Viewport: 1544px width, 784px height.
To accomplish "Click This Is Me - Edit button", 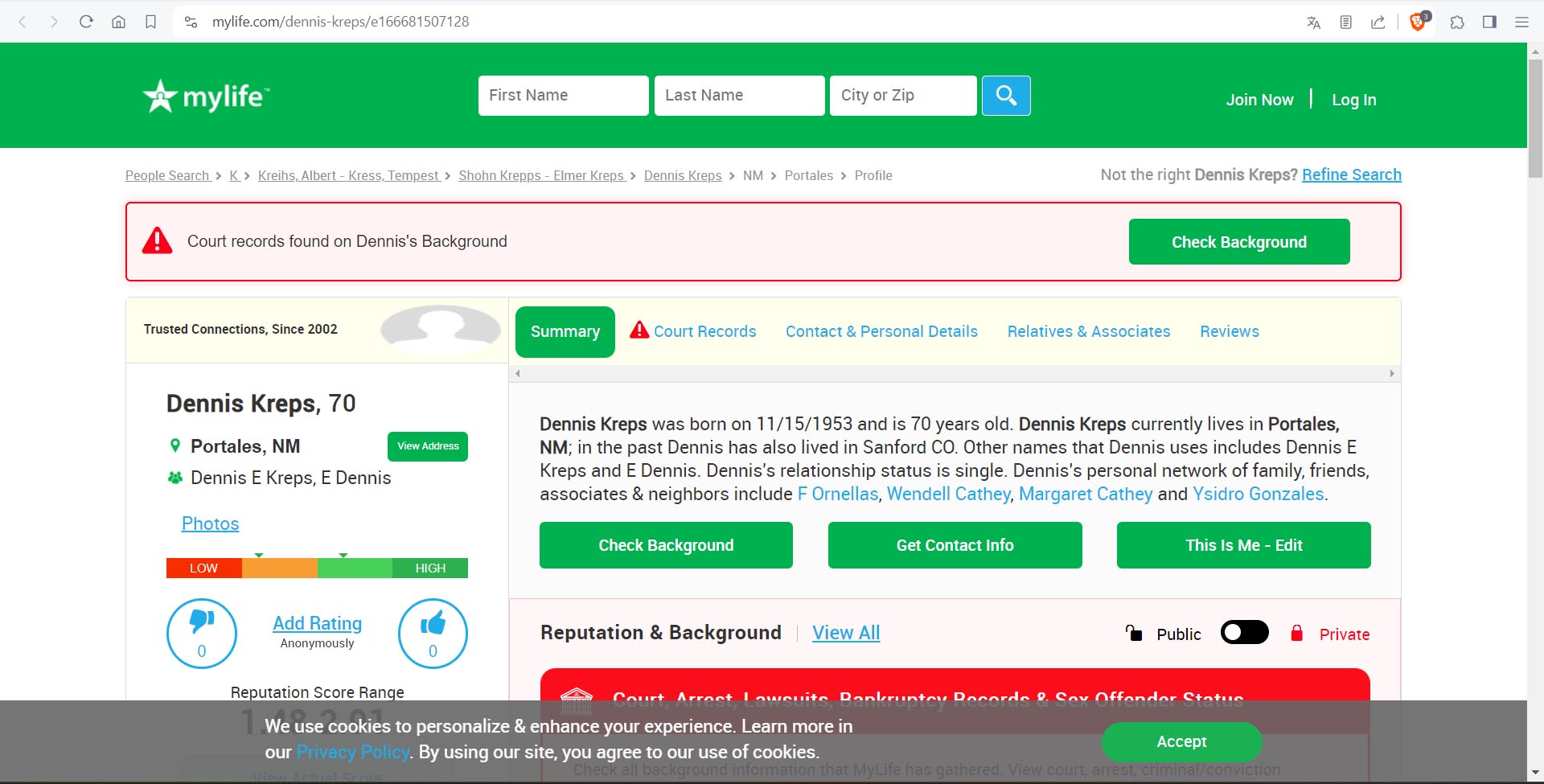I will pos(1243,545).
